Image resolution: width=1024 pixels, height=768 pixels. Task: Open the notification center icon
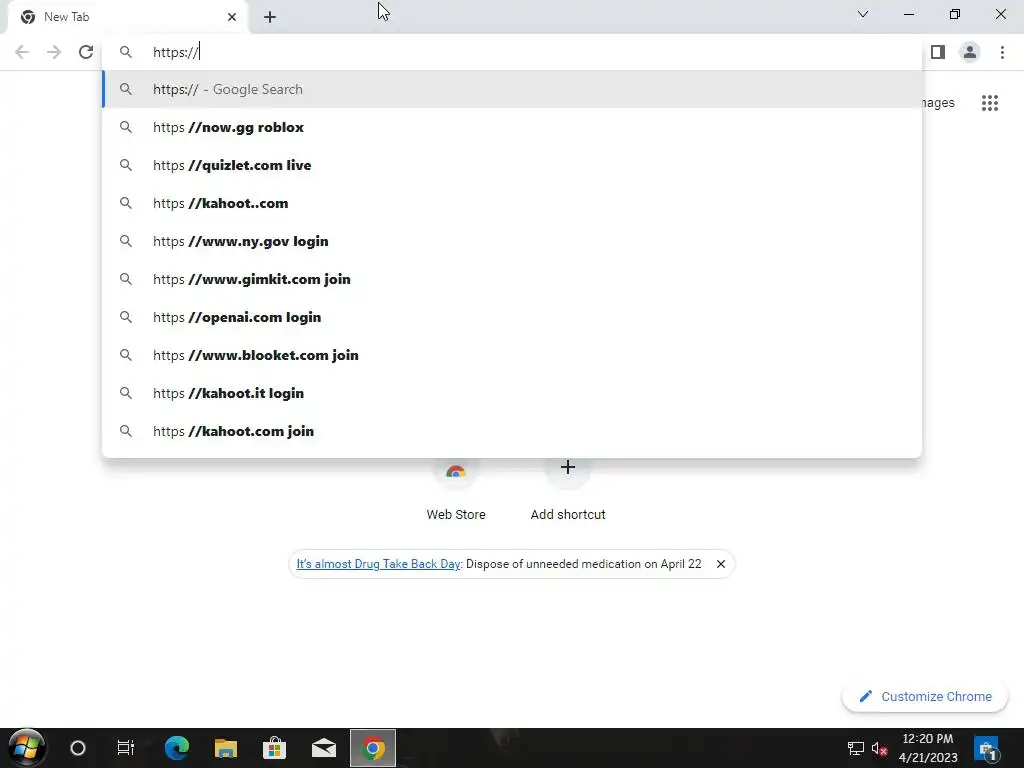coord(987,748)
